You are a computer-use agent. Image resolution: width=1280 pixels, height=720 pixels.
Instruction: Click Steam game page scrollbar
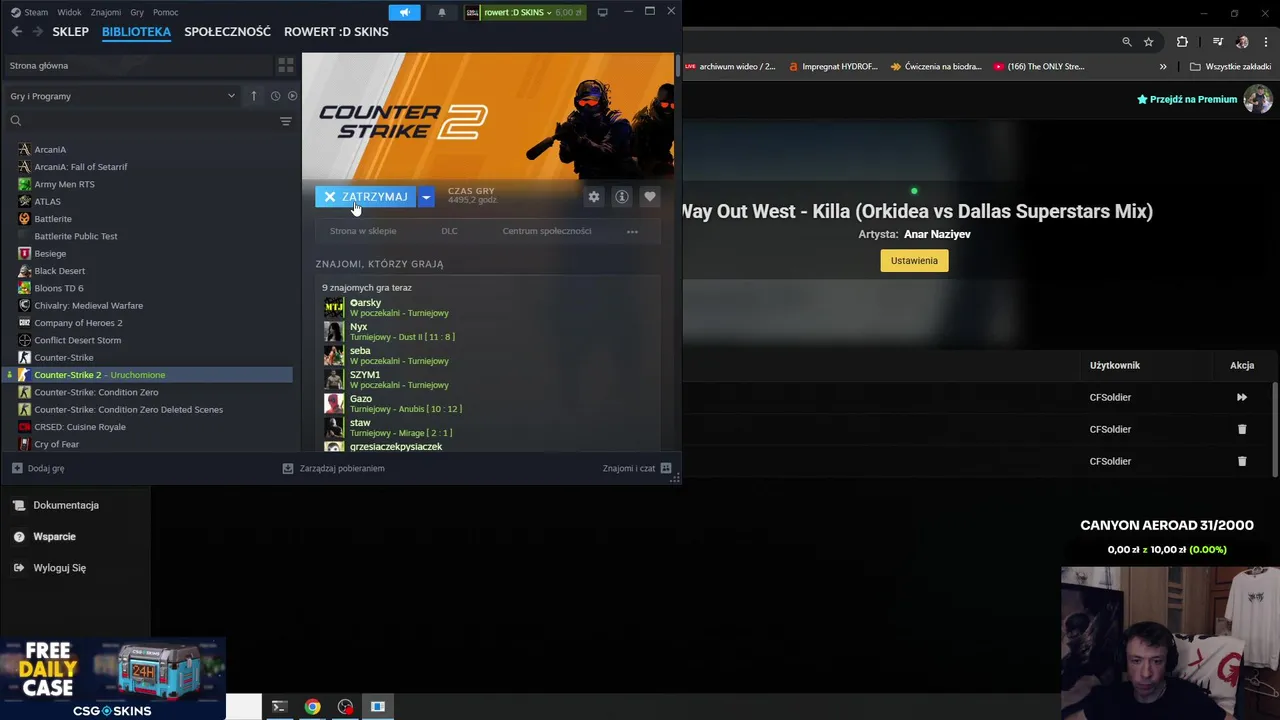(x=677, y=67)
